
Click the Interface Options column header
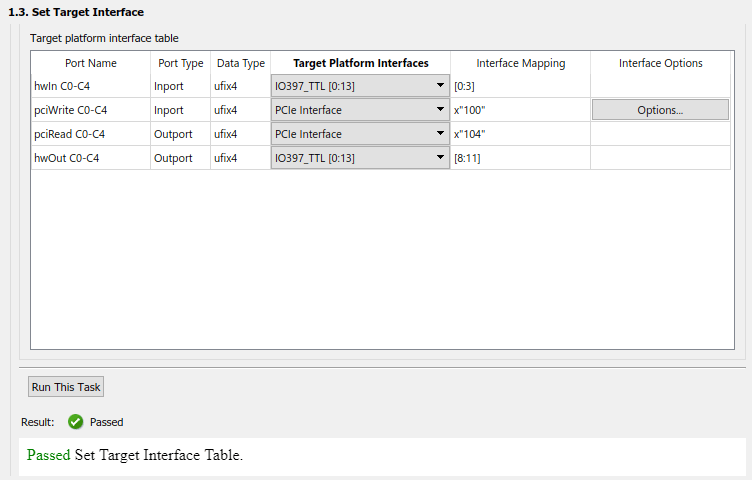pyautogui.click(x=661, y=63)
